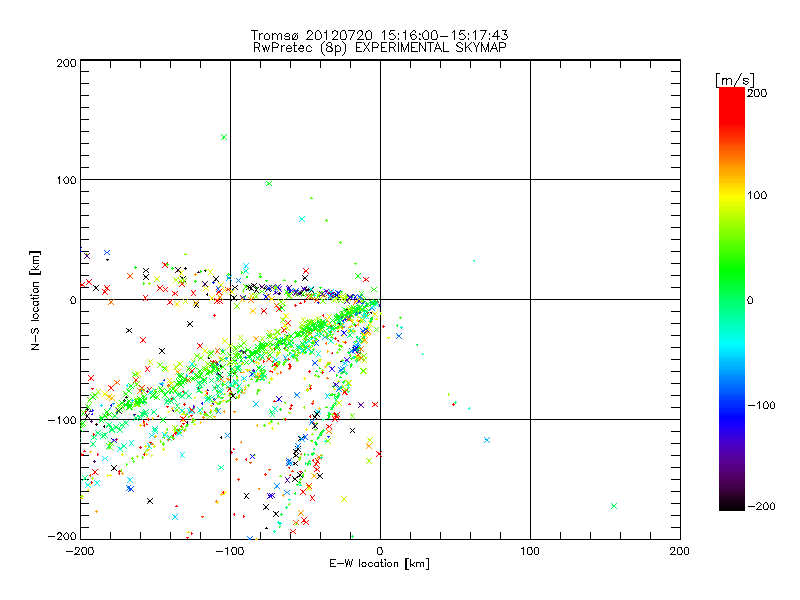Click the colorbar tick label '-100'

point(762,405)
